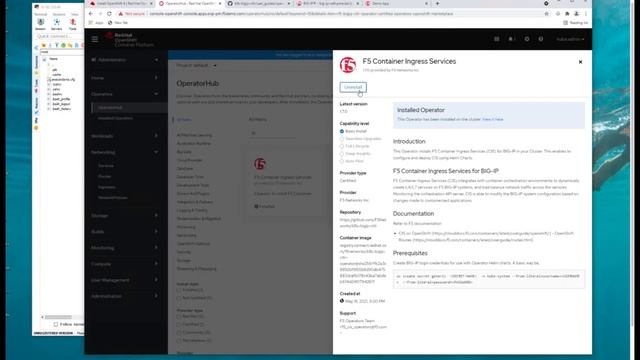Bookmark this page with star icon
This screenshot has height=360, width=640.
pyautogui.click(x=546, y=13)
